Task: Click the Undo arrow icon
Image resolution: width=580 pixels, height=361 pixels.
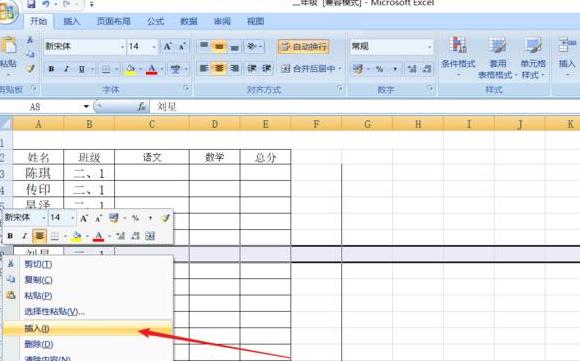Action: (46, 4)
